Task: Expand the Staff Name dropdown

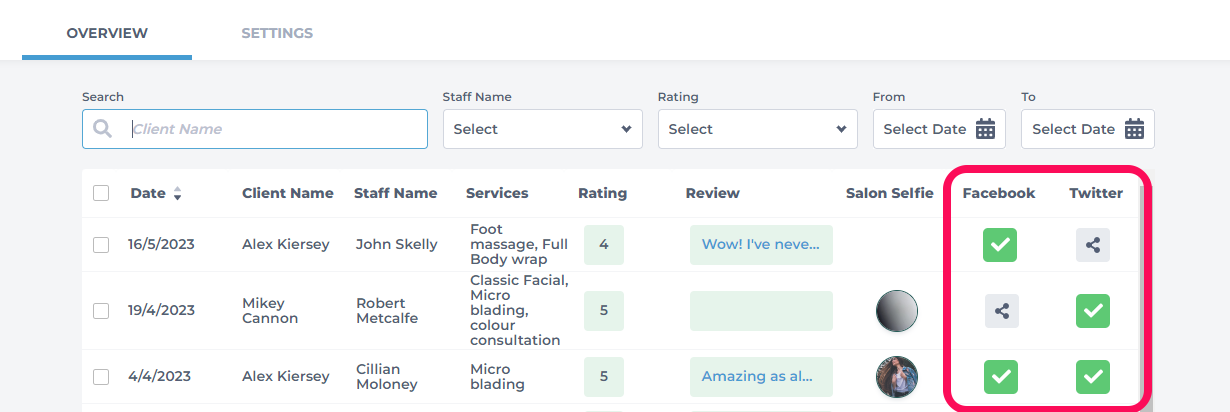Action: point(543,129)
